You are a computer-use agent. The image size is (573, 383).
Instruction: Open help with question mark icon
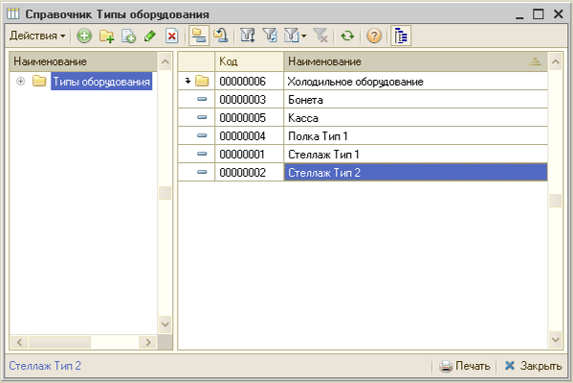pos(374,36)
